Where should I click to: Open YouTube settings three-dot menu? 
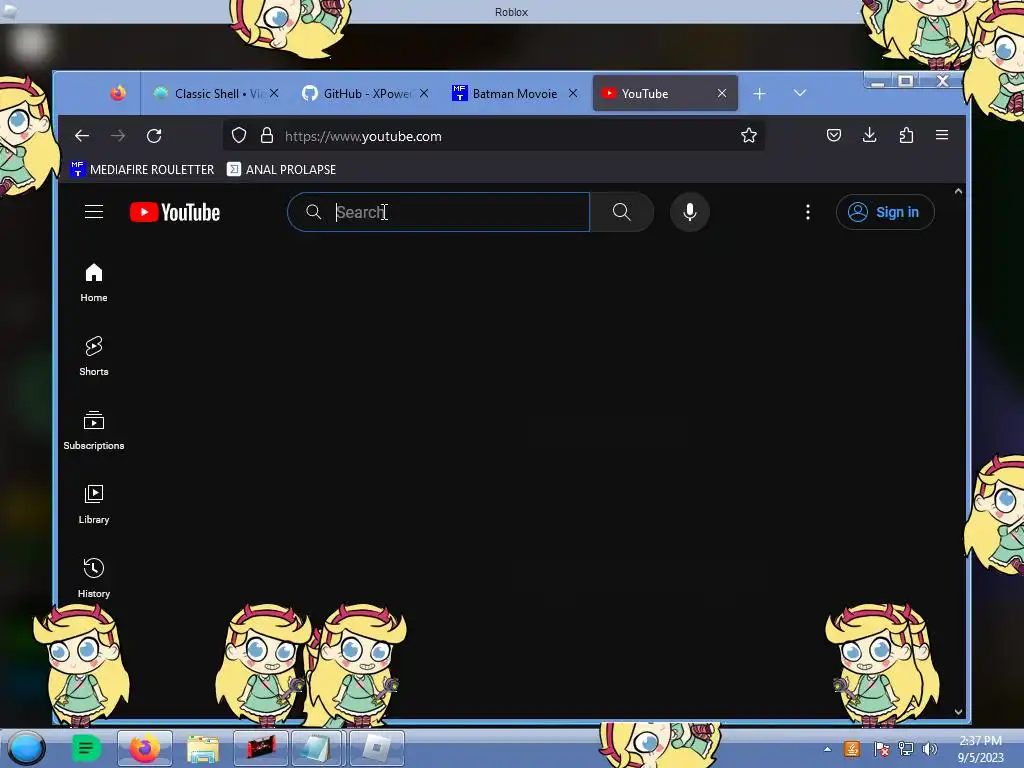(x=808, y=212)
